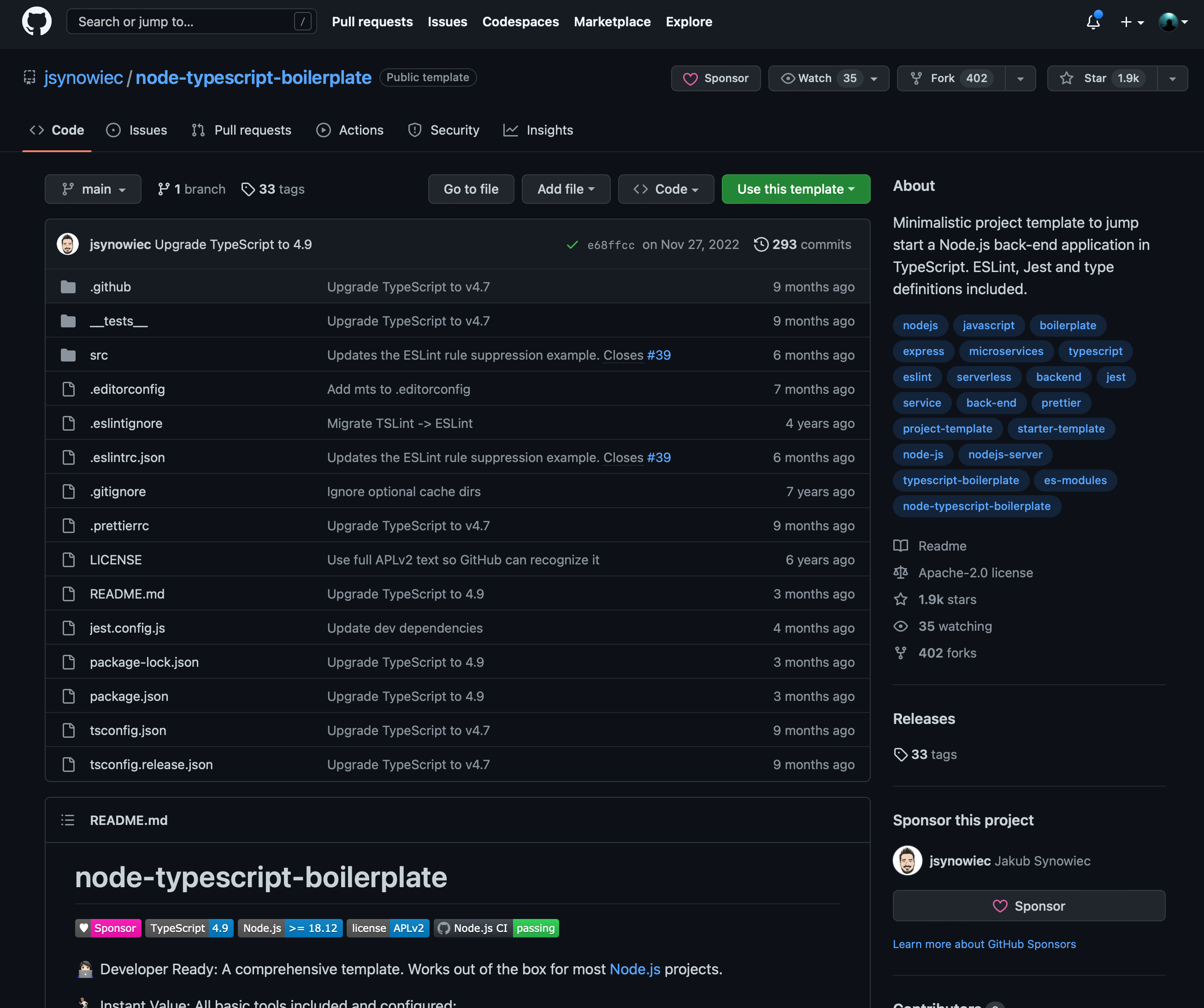This screenshot has height=1008, width=1204.
Task: Click the Node.js CI passing badge
Action: tap(496, 928)
